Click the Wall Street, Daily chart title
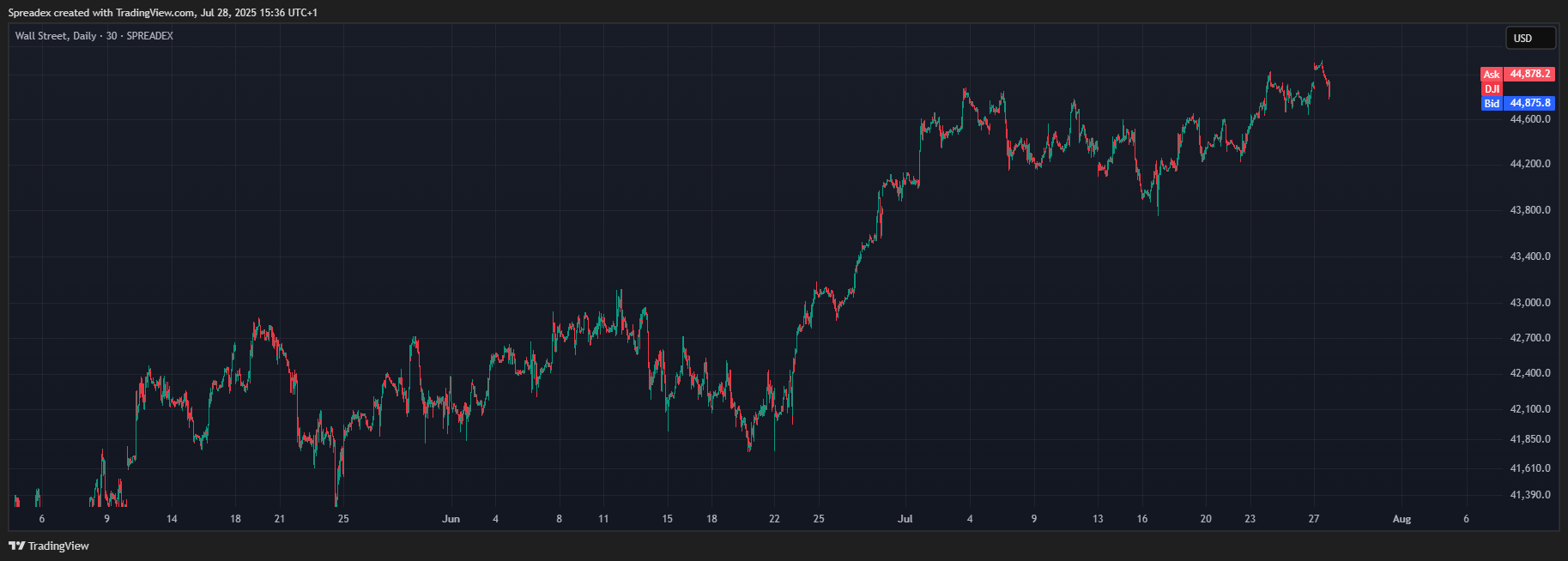1568x561 pixels. coord(94,36)
